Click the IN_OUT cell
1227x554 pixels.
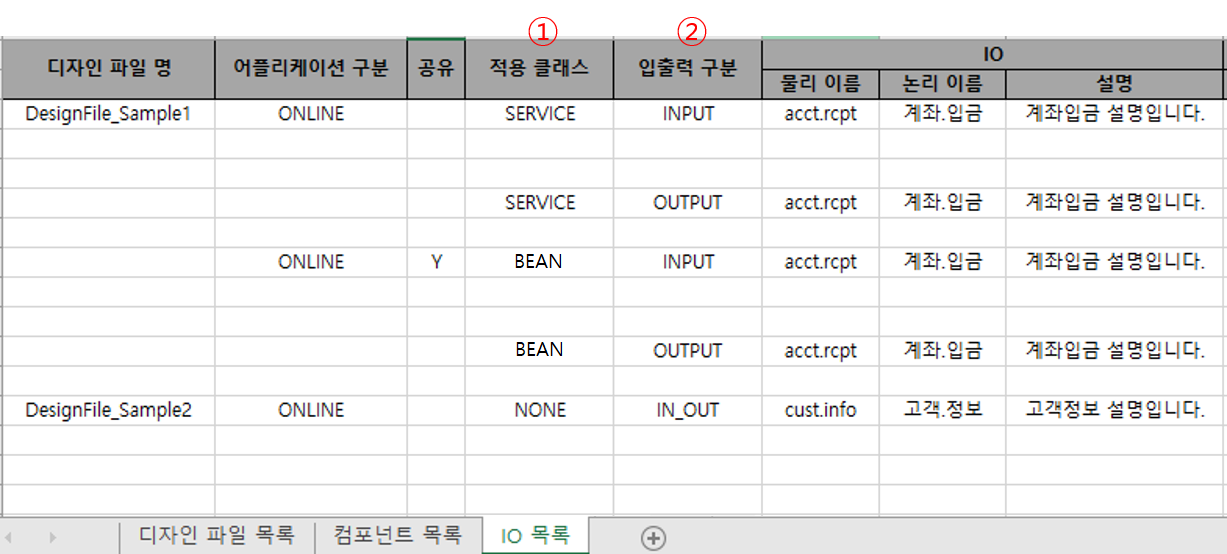click(x=687, y=410)
